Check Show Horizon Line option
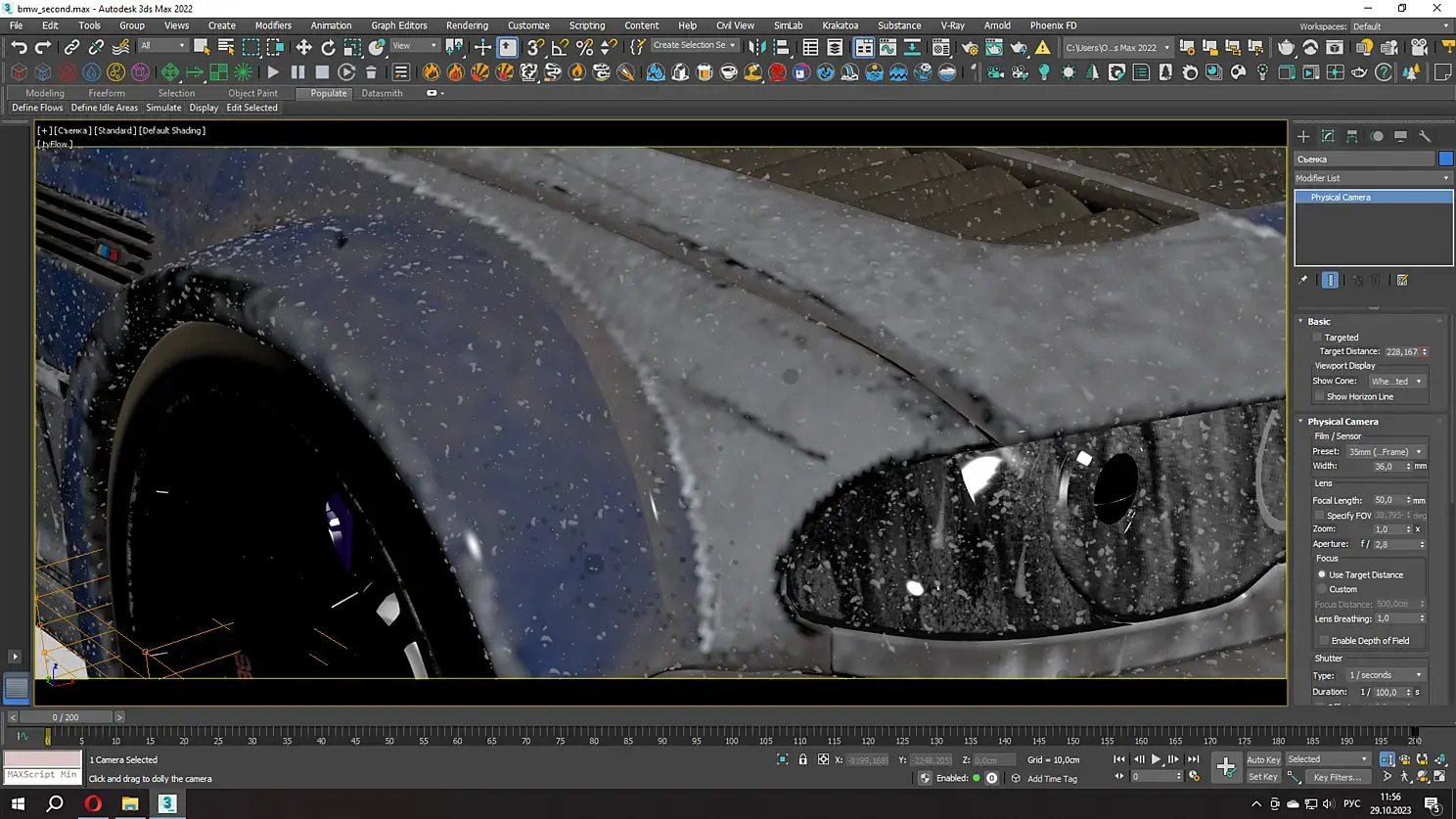This screenshot has width=1456, height=819. click(1319, 397)
